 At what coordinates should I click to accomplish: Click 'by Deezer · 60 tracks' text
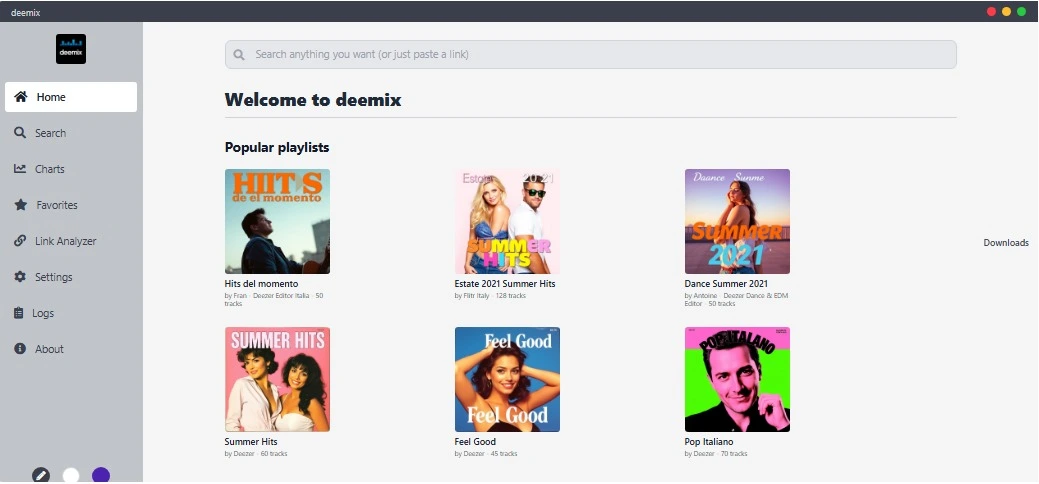coord(256,454)
